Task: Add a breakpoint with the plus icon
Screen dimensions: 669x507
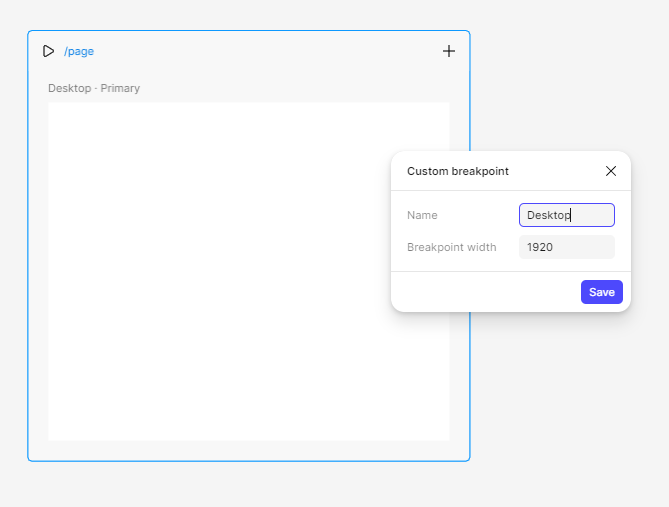Action: 448,51
